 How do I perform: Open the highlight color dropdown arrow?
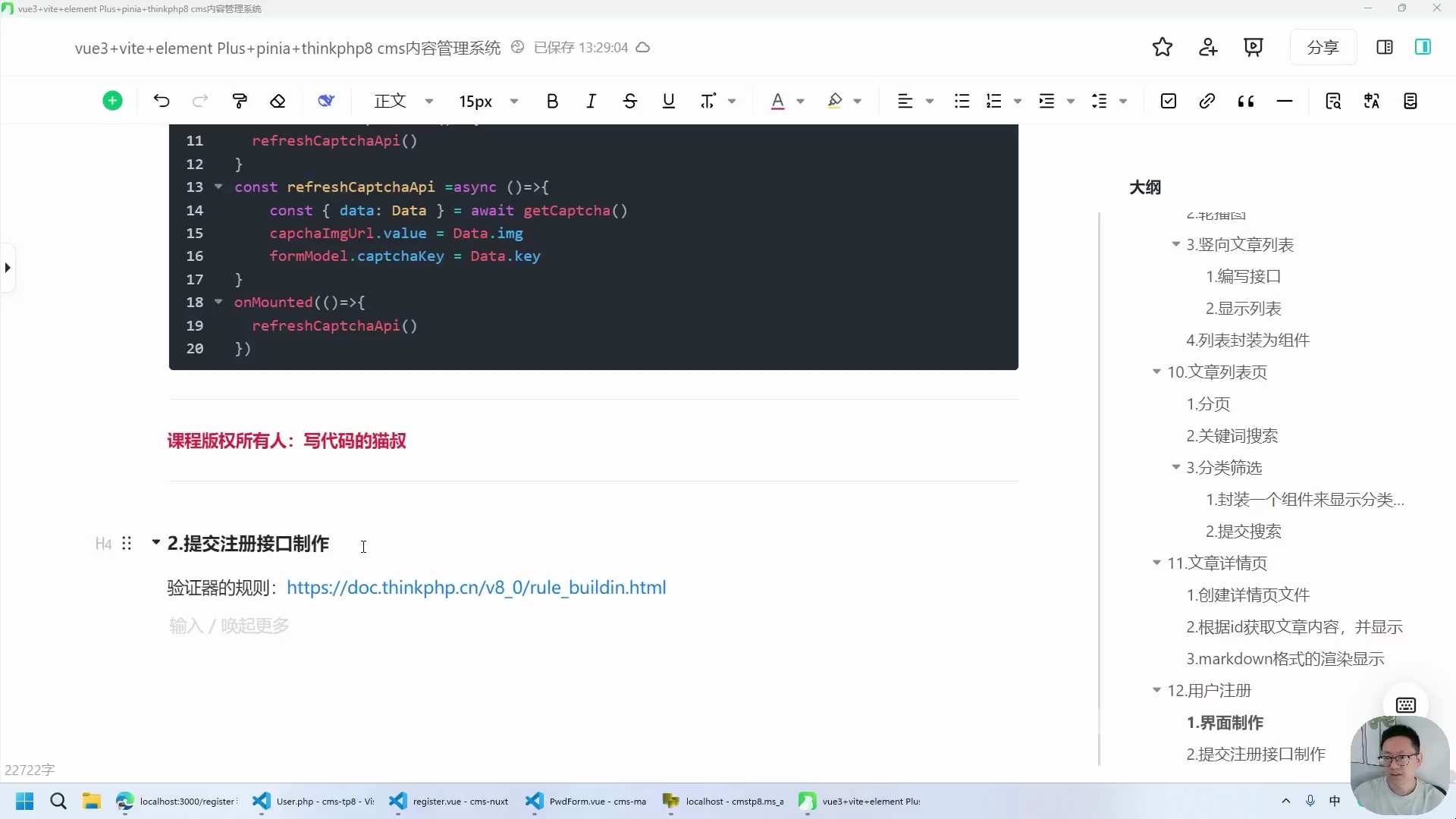coord(858,102)
